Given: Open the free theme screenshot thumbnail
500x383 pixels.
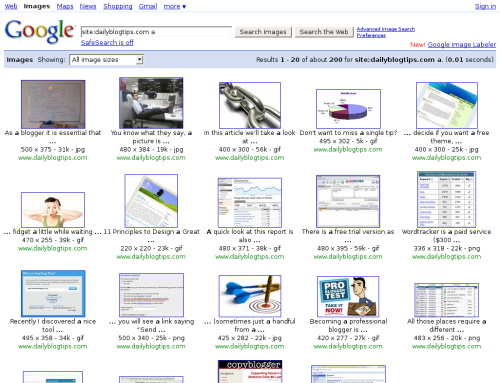Looking at the screenshot, I should (447, 105).
